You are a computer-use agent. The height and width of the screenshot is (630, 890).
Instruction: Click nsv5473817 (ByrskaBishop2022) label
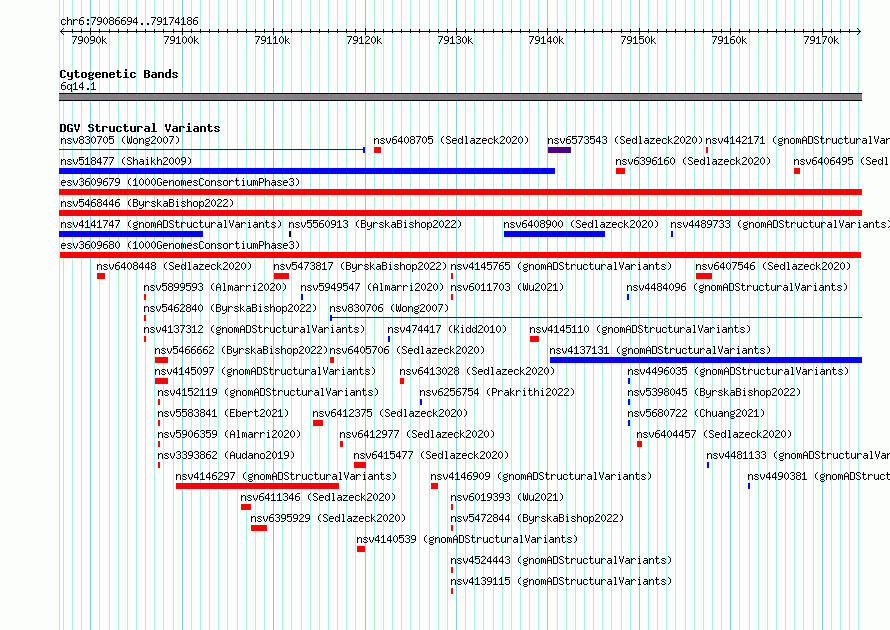click(360, 266)
